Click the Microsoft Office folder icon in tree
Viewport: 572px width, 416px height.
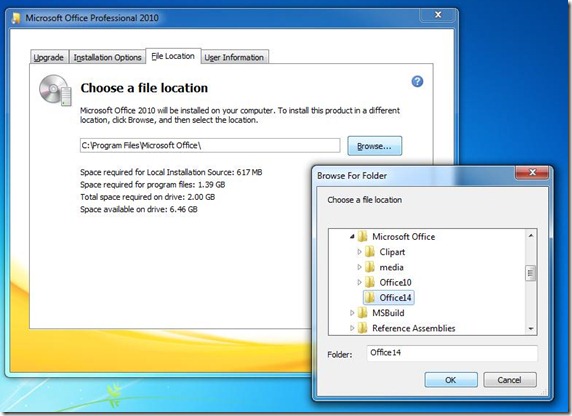362,236
